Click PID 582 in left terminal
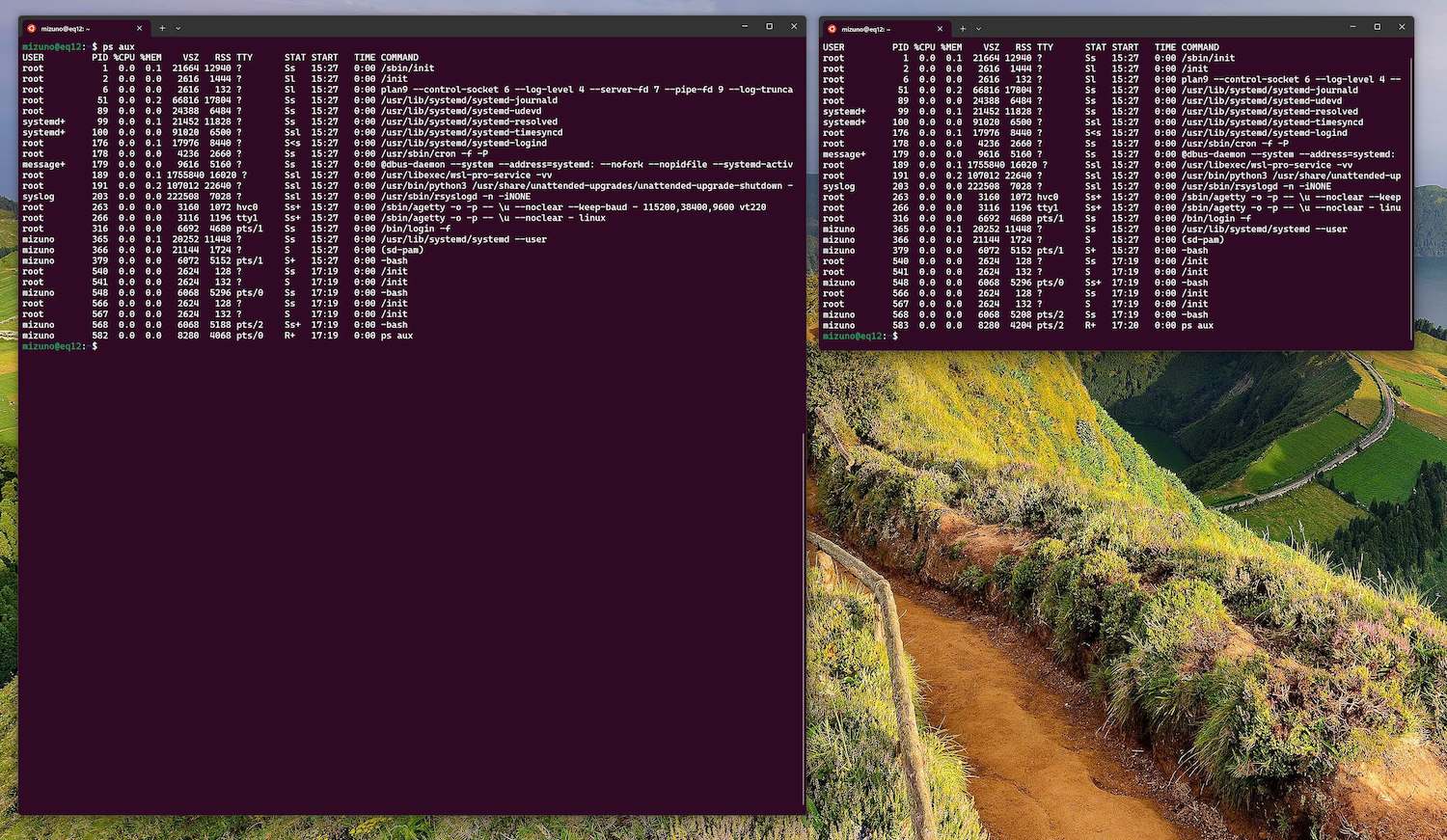This screenshot has width=1447, height=840. point(100,336)
